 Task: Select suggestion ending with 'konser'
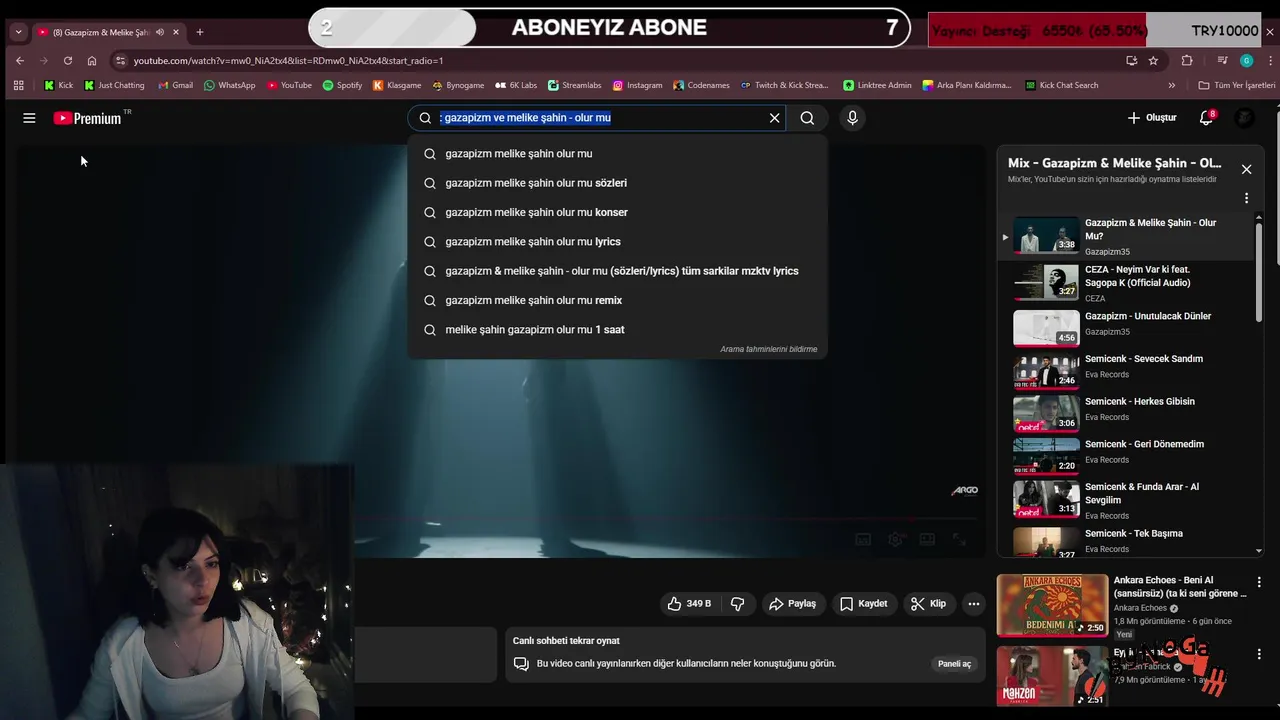tap(617, 212)
